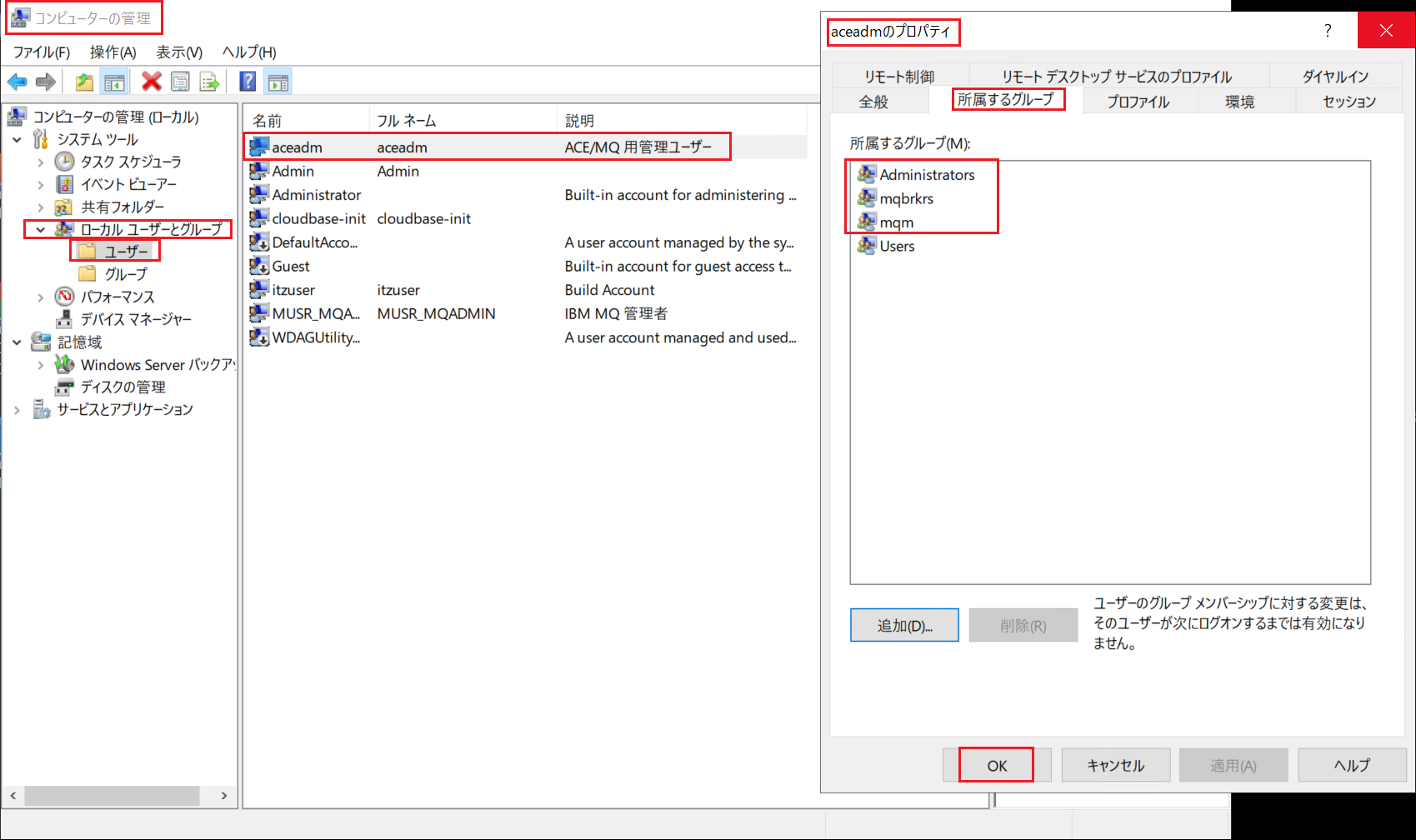Click the Device Manager icon in tree
The width and height of the screenshot is (1416, 840).
(x=64, y=318)
